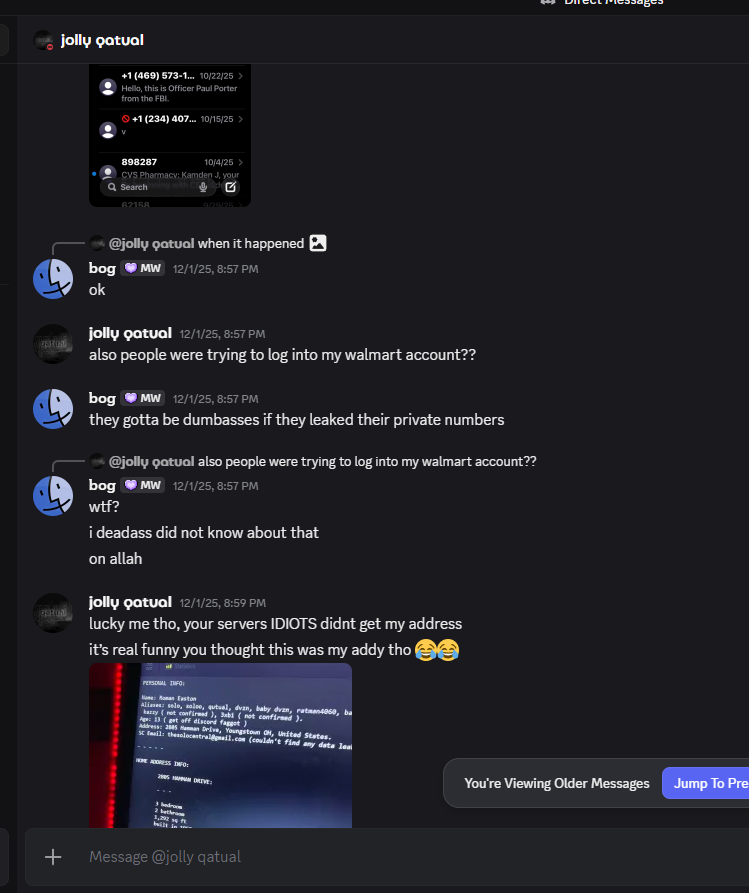Open the text messages screenshot attachment
749x893 pixels.
(x=170, y=135)
